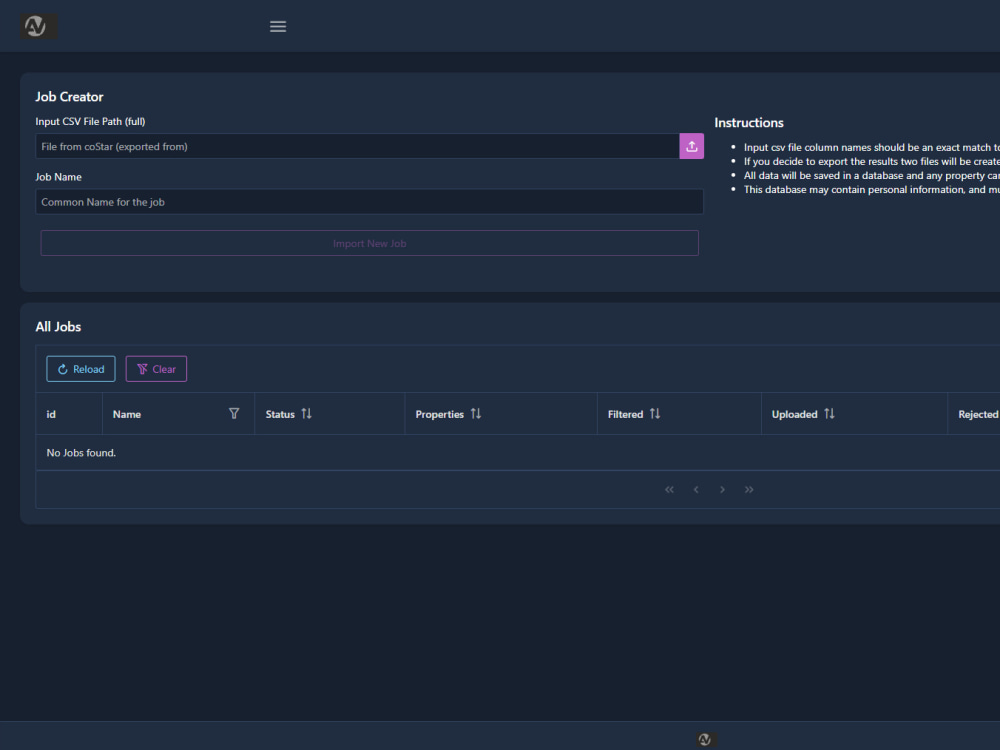
Task: Click the instruction starting 'If you decide to export'
Action: pos(871,161)
